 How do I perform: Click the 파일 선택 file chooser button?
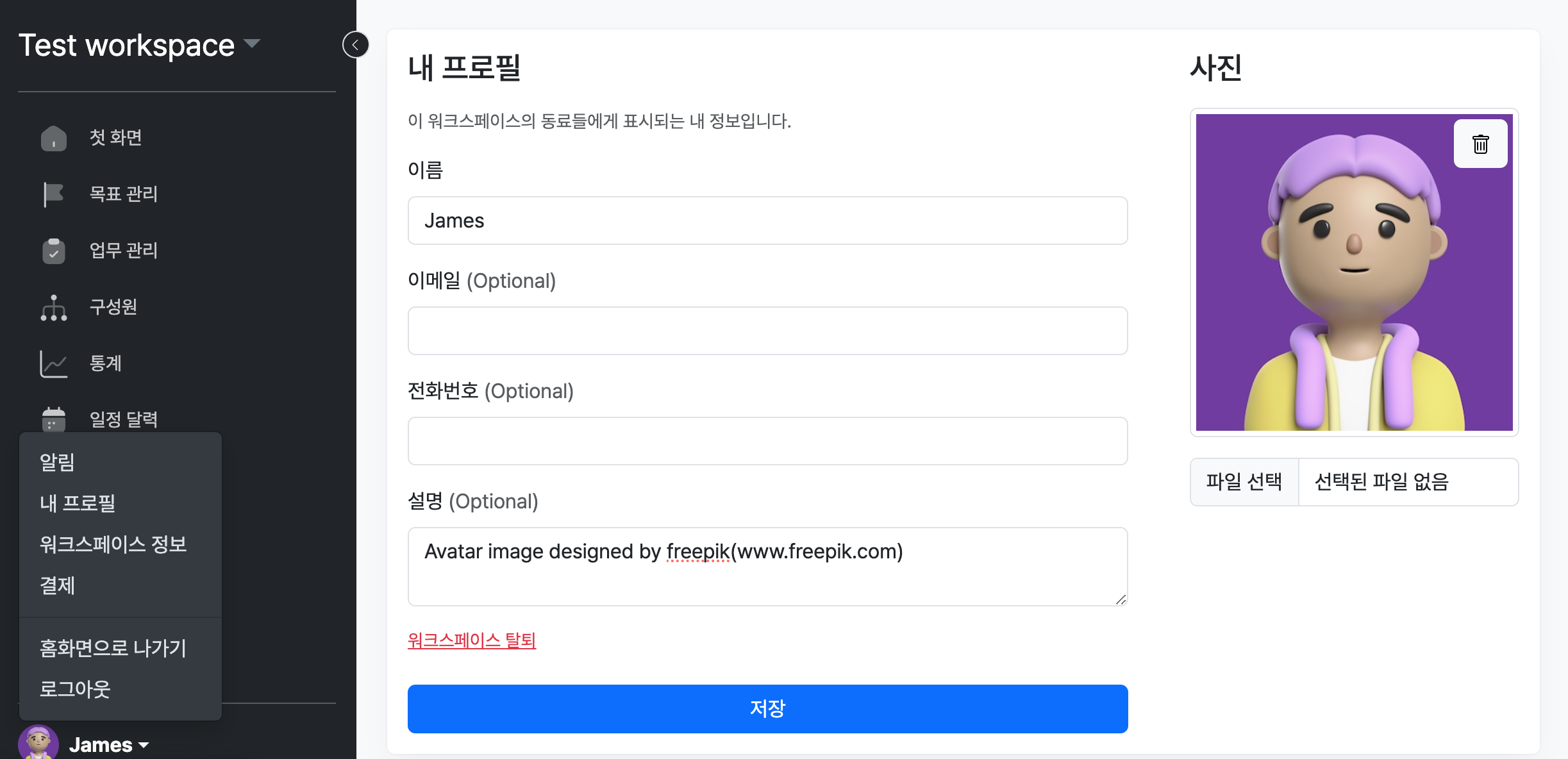(x=1244, y=481)
